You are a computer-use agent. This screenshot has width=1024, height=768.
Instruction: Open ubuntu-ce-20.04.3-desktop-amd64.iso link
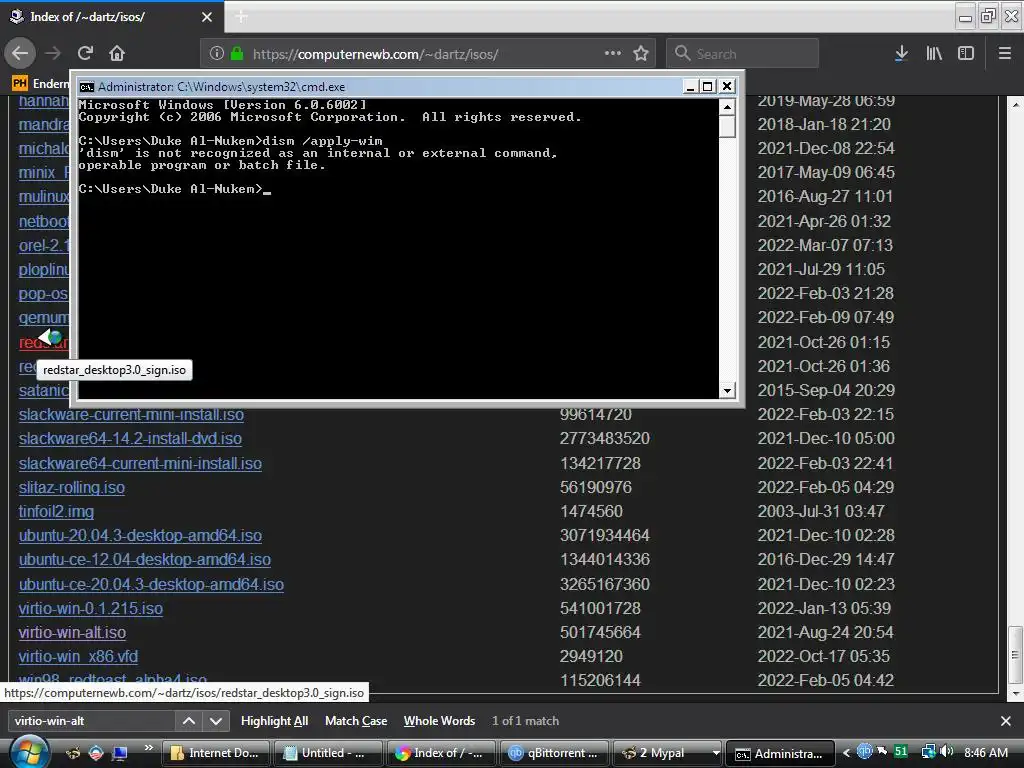pyautogui.click(x=151, y=584)
